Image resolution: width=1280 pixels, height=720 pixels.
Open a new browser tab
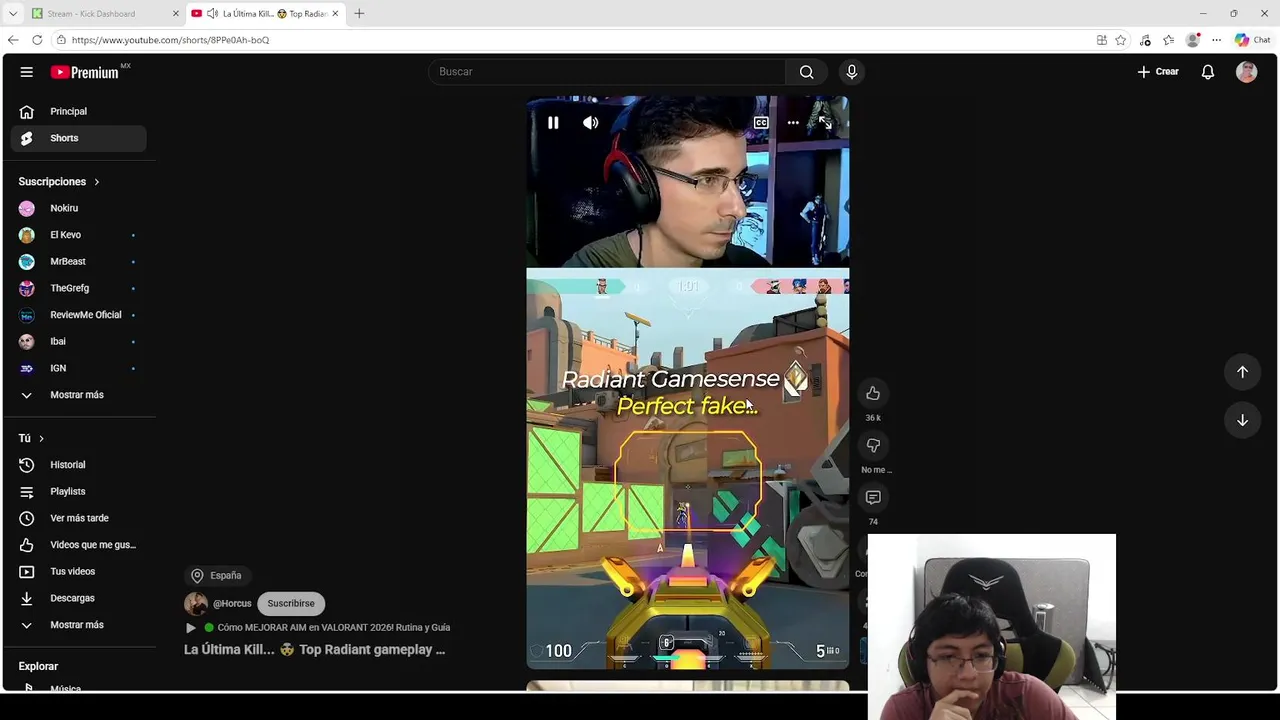point(359,13)
